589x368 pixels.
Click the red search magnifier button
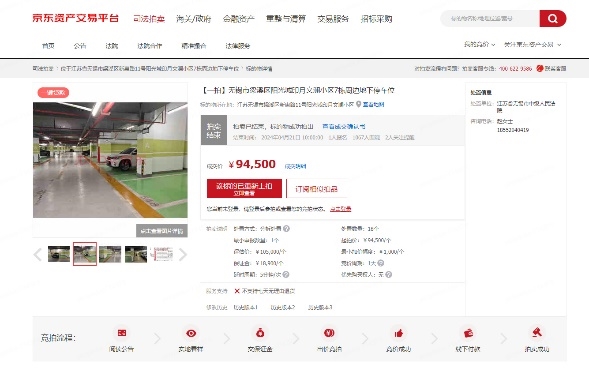pyautogui.click(x=553, y=18)
